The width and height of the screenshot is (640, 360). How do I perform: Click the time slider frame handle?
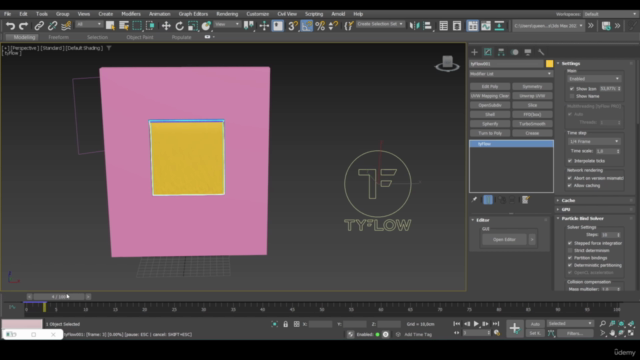[x=59, y=297]
